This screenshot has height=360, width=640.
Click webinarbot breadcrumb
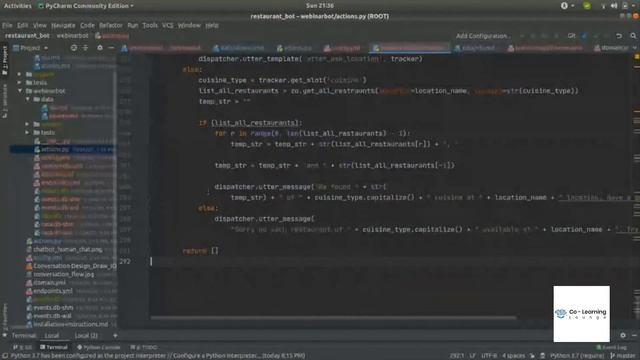(72, 36)
